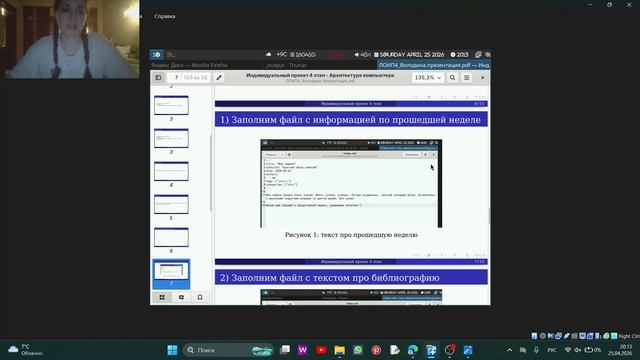Click the 20:13 clock indicator in top bar
Image resolution: width=640 pixels, height=360 pixels.
[x=460, y=54]
